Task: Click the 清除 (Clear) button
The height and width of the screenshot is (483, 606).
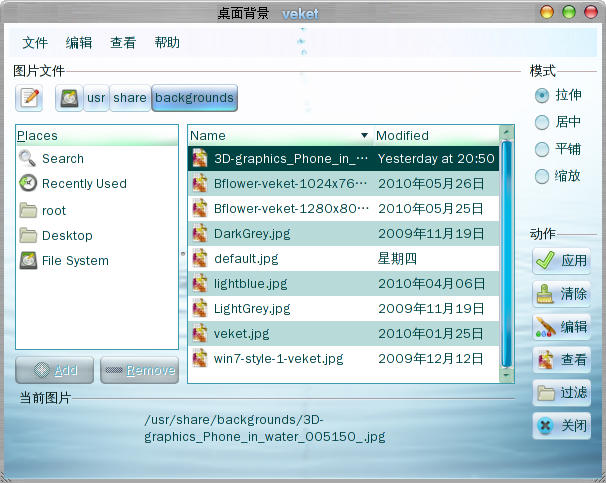Action: click(x=562, y=294)
